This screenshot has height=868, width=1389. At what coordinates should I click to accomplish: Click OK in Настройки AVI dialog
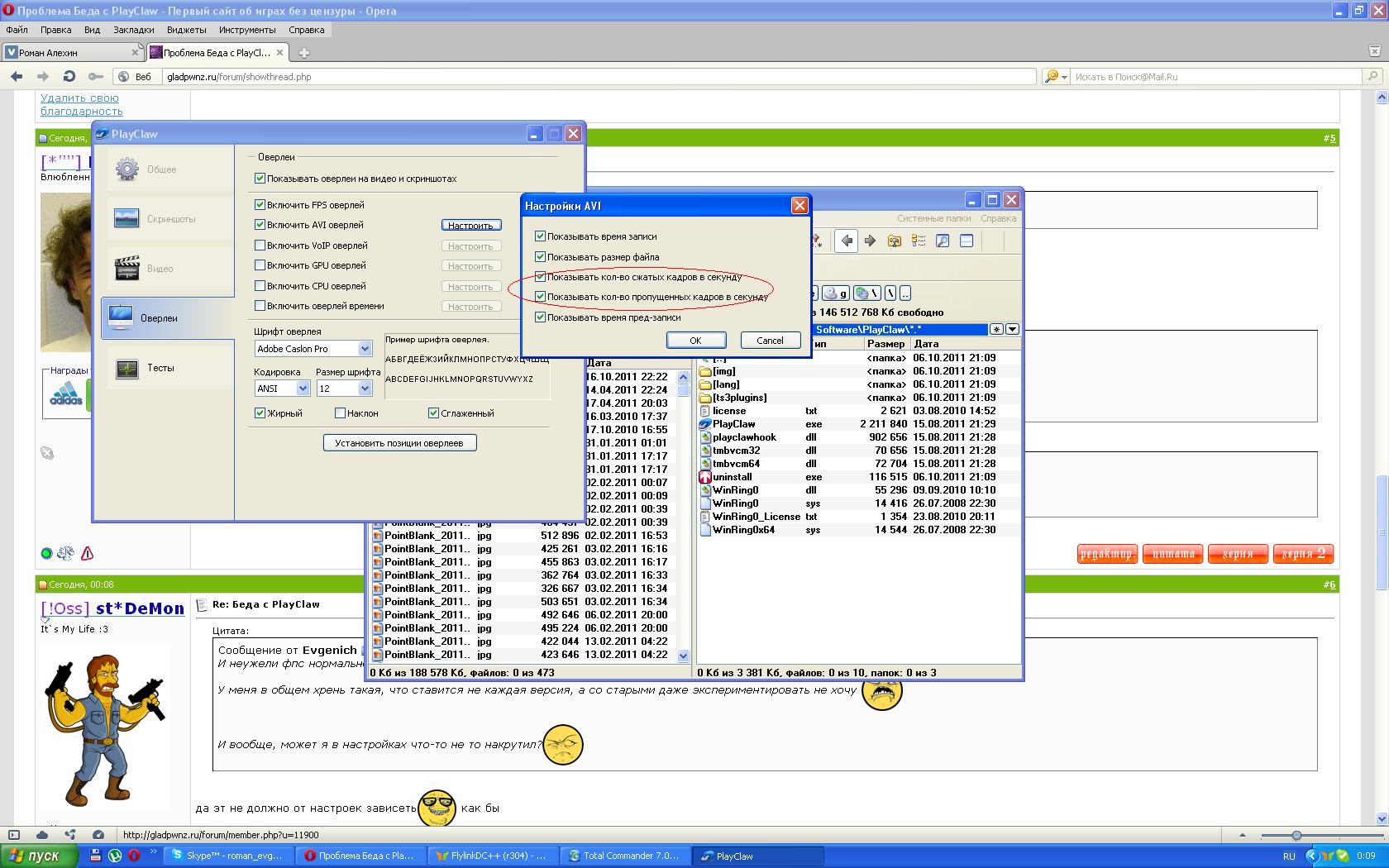point(695,341)
